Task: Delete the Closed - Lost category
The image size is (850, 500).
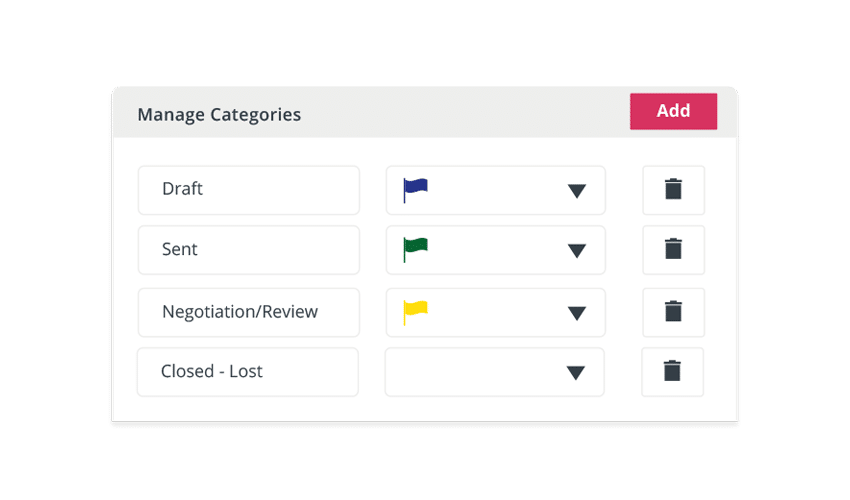Action: pyautogui.click(x=673, y=371)
